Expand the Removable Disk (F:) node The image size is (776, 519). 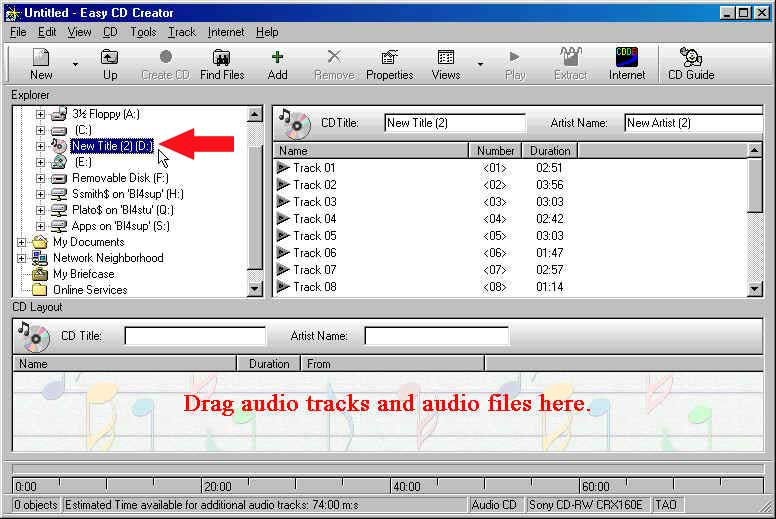[41, 178]
